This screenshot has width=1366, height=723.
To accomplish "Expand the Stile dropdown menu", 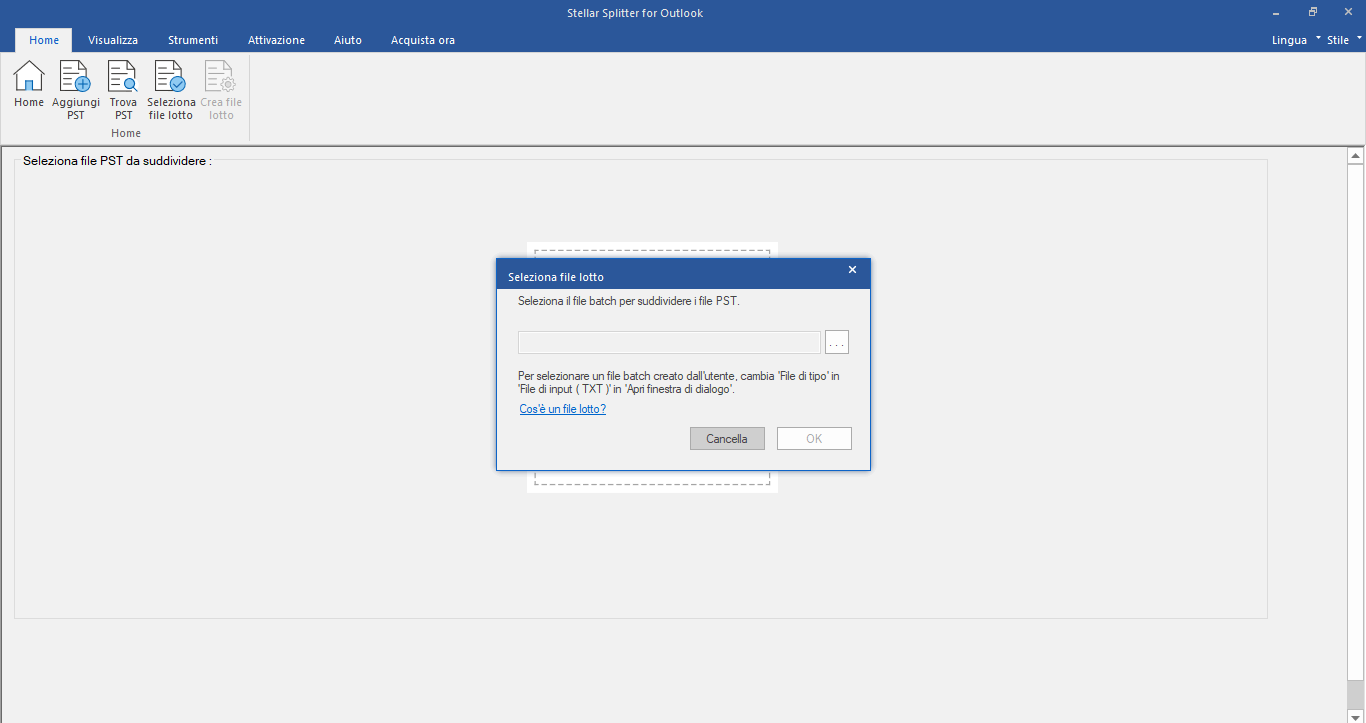I will [x=1343, y=40].
